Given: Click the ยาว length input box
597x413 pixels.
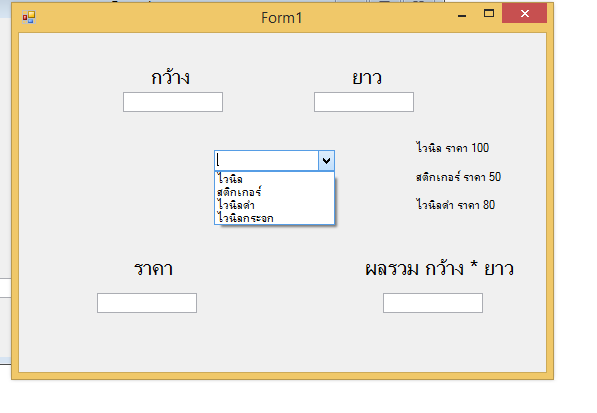Looking at the screenshot, I should pos(364,102).
